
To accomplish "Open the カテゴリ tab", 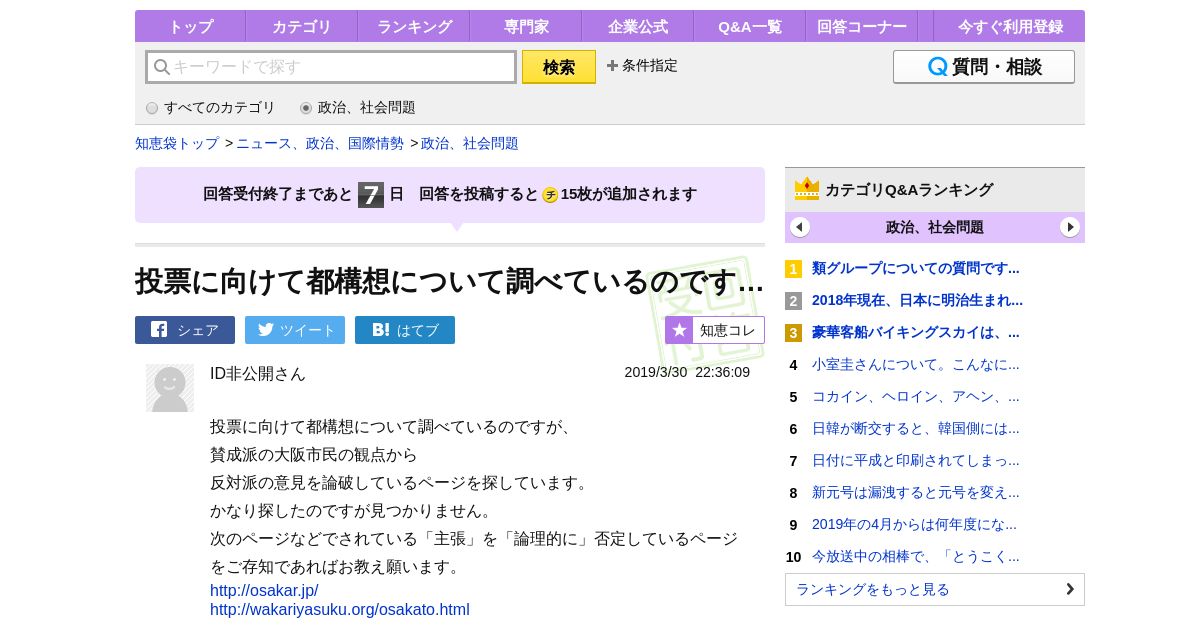I will [x=302, y=26].
